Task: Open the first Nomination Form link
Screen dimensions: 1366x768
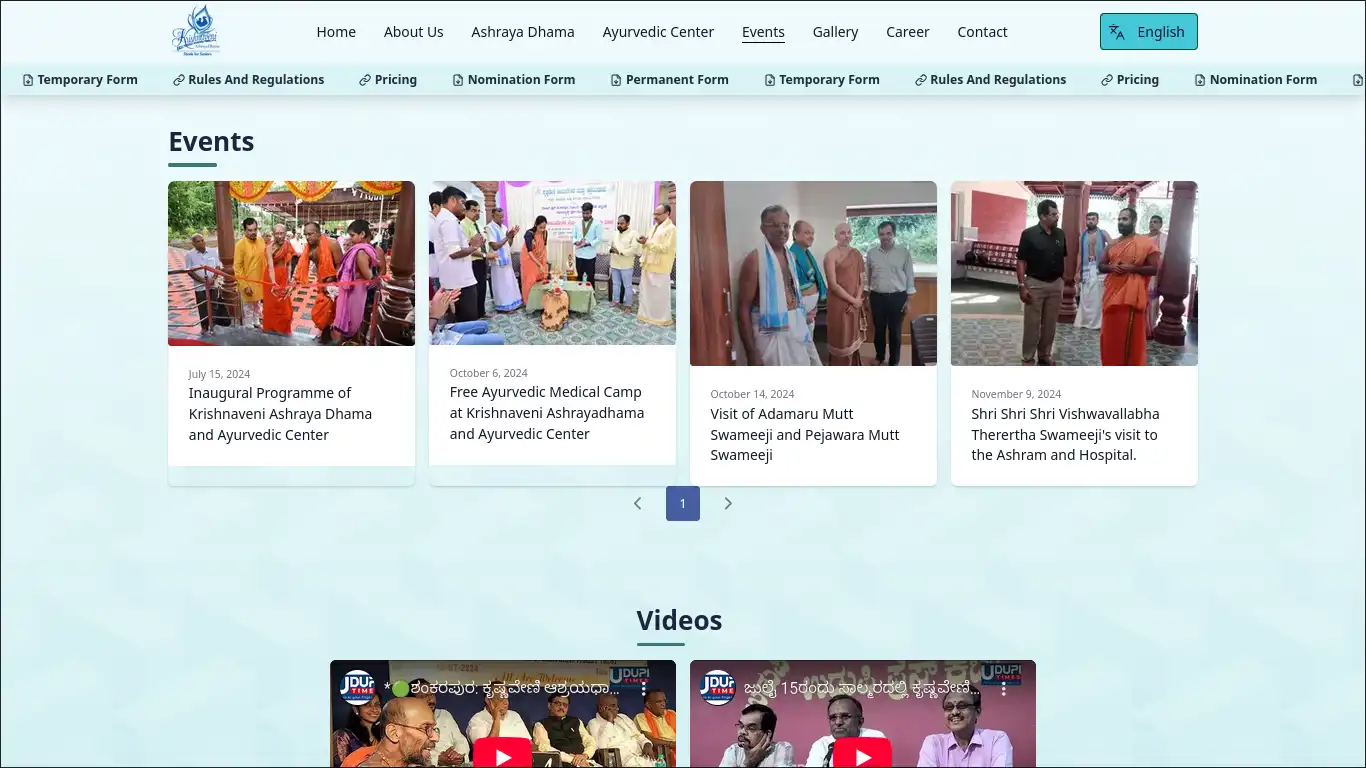Action: pos(513,80)
